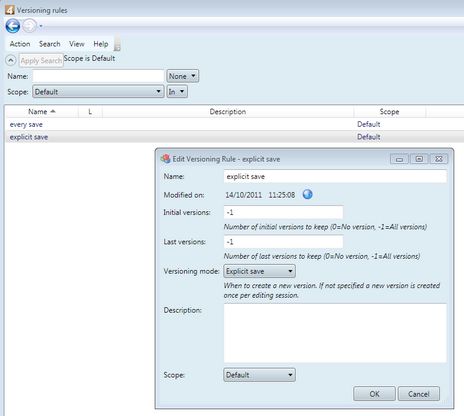This screenshot has width=464, height=416.
Task: Open the View menu
Action: (77, 44)
